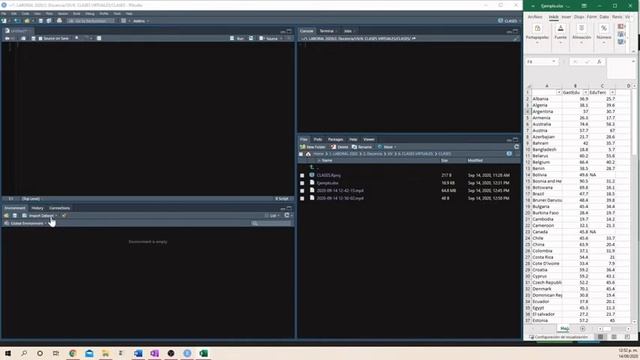Check the box for the Ejemplo.xlsx file

[302, 183]
